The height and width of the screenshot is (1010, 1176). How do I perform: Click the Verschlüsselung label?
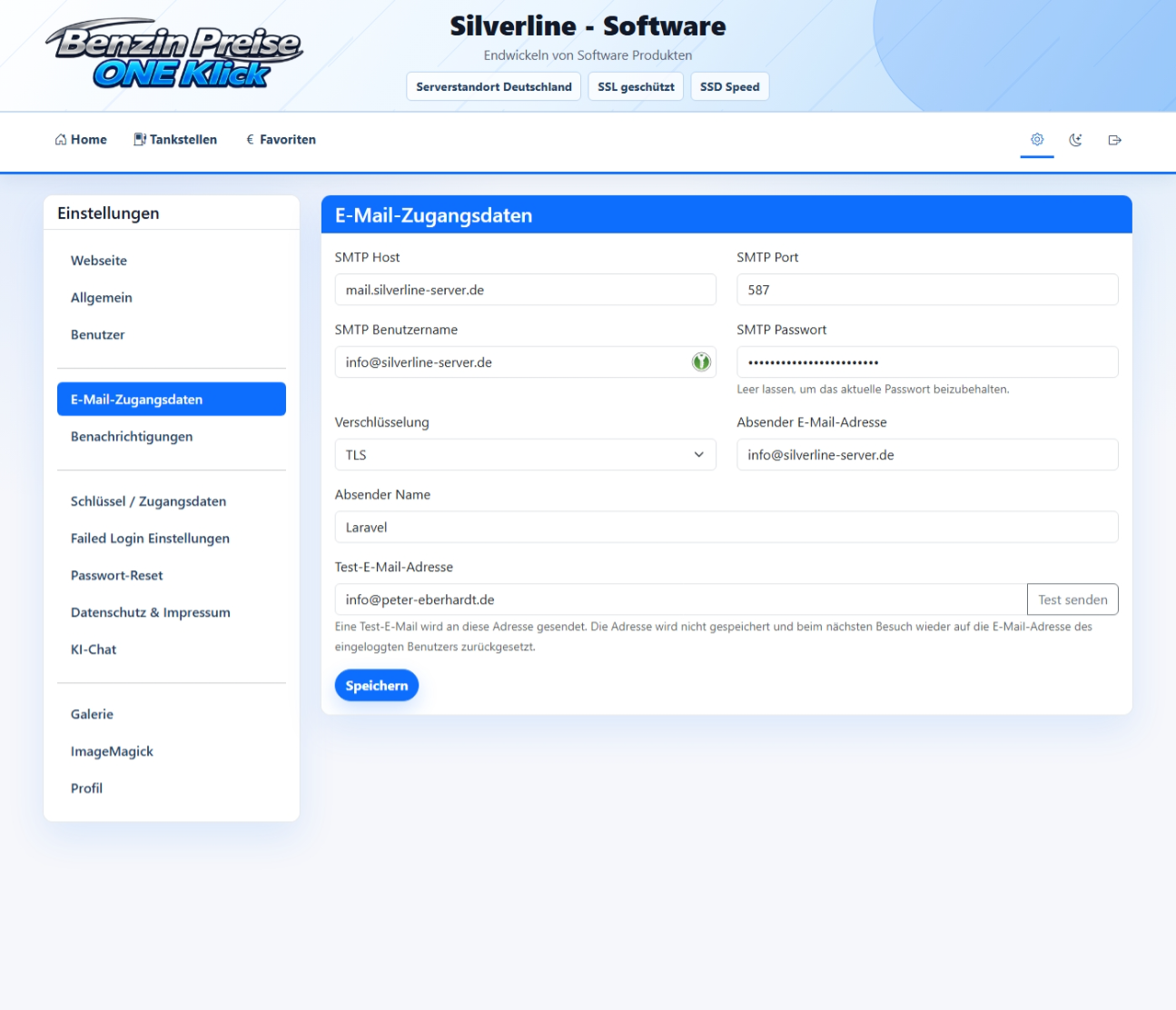pos(381,422)
